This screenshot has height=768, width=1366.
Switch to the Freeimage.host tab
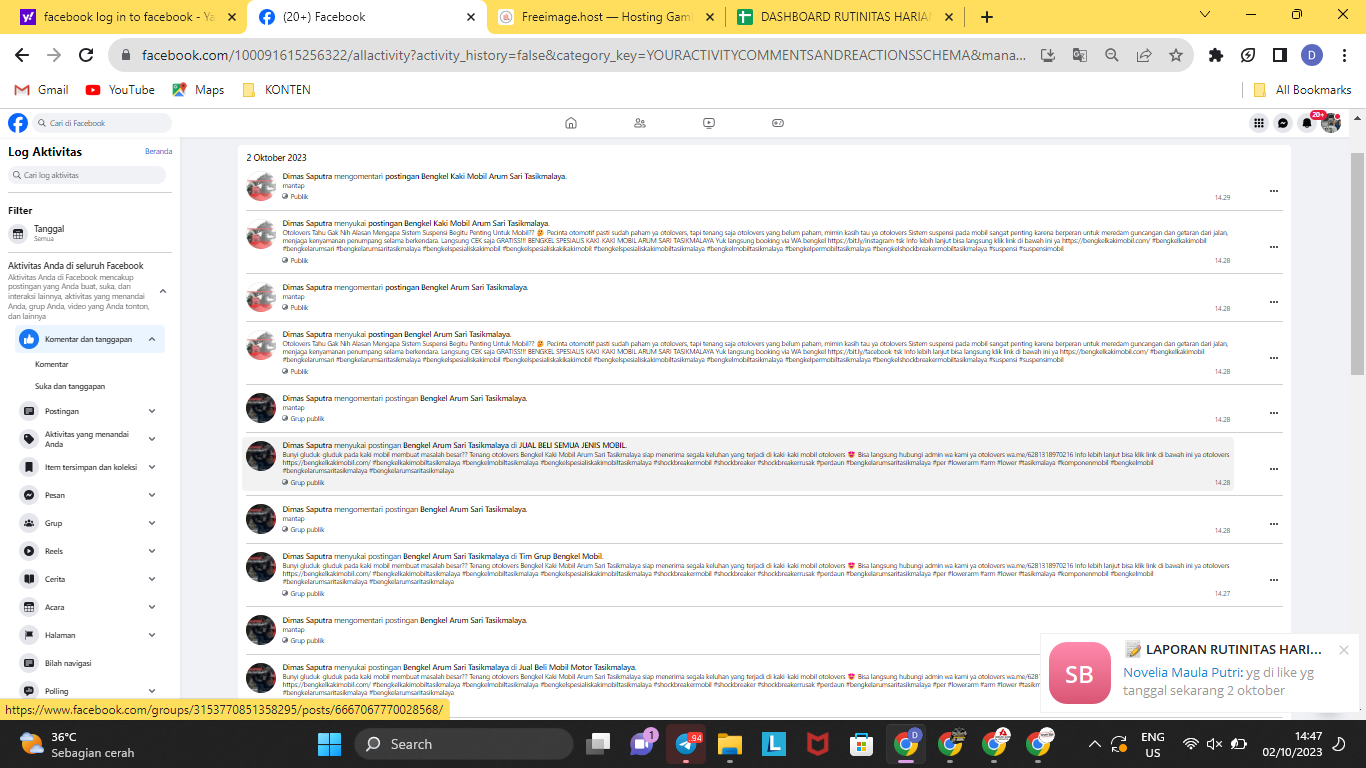(607, 17)
